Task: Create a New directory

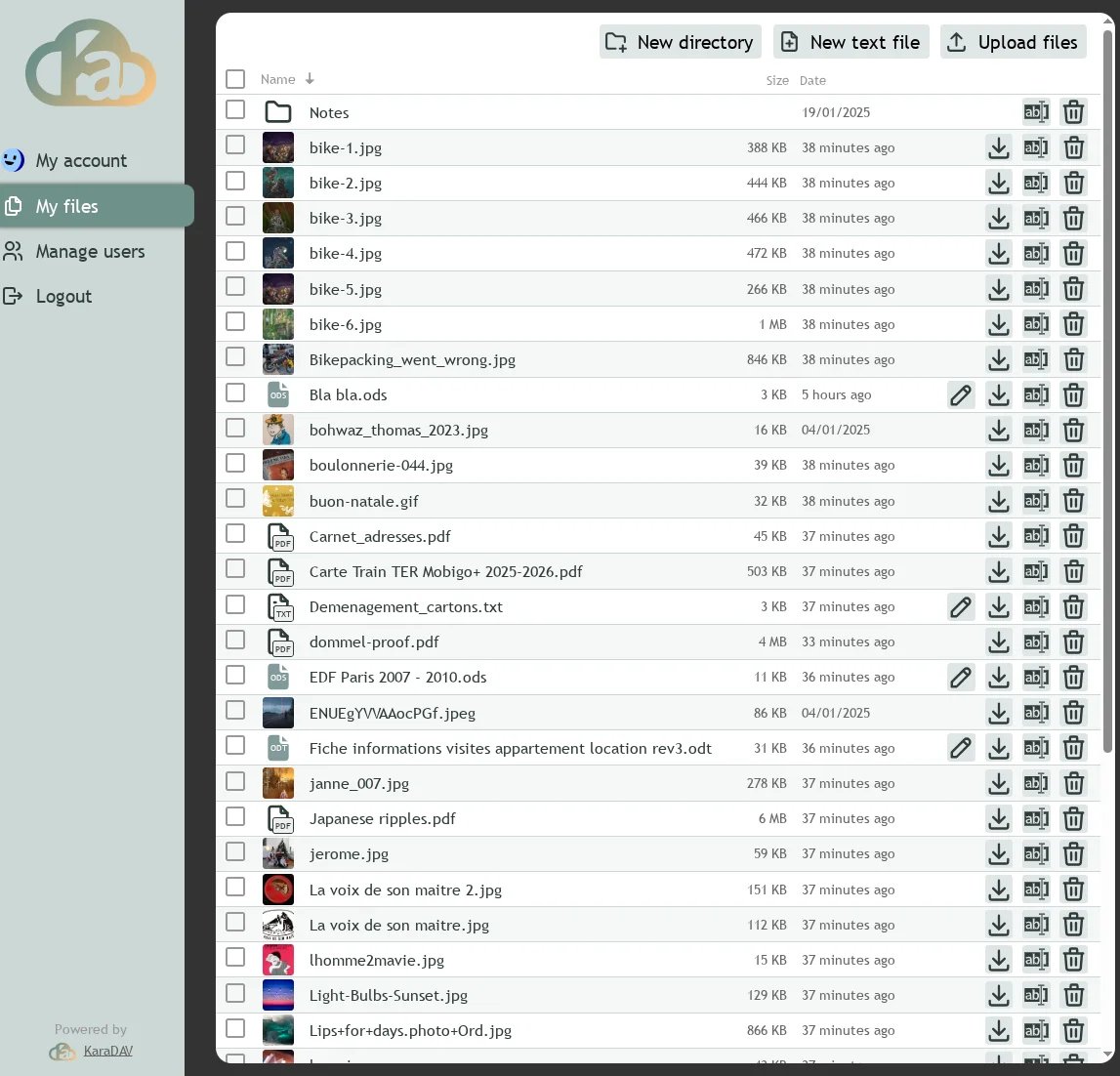Action: pos(680,42)
